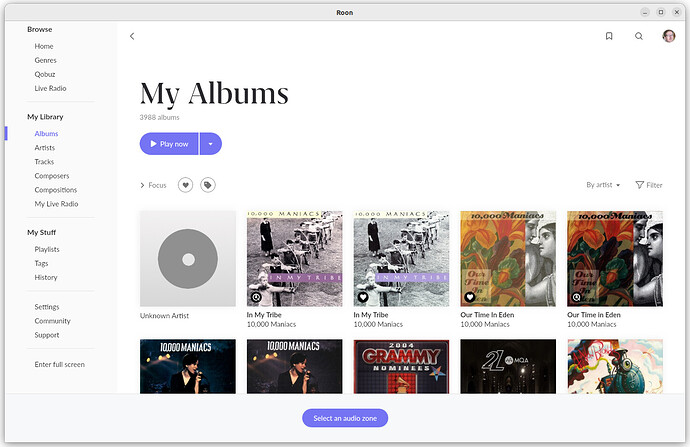Image resolution: width=690 pixels, height=447 pixels.
Task: Open the Filter funnel control
Action: click(649, 185)
